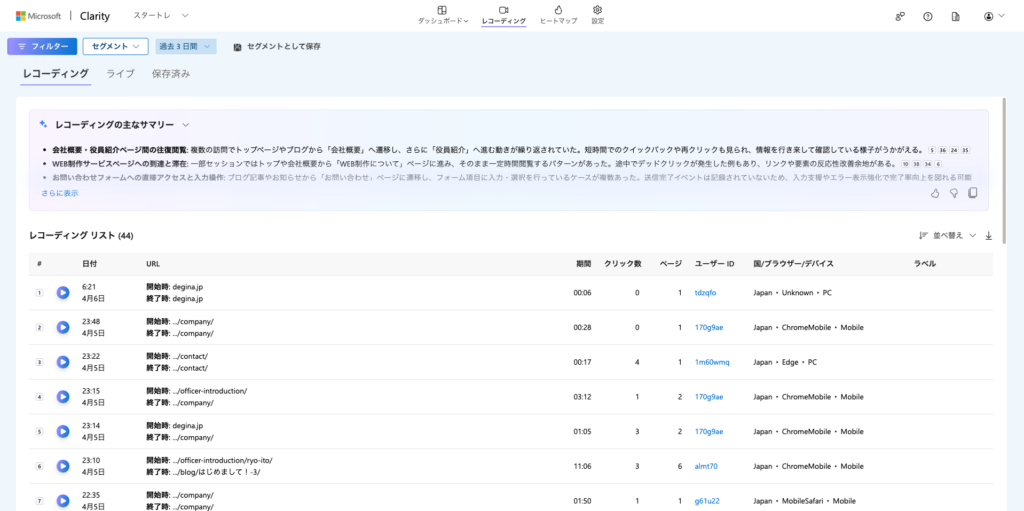Play recording number 1 from degina.jp
Viewport: 1024px width, 511px height.
[x=63, y=293]
